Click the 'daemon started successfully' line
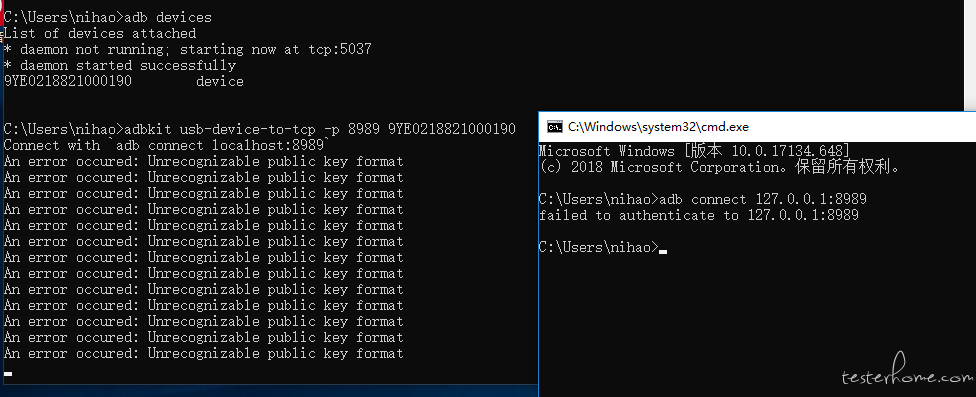976x397 pixels. click(120, 66)
